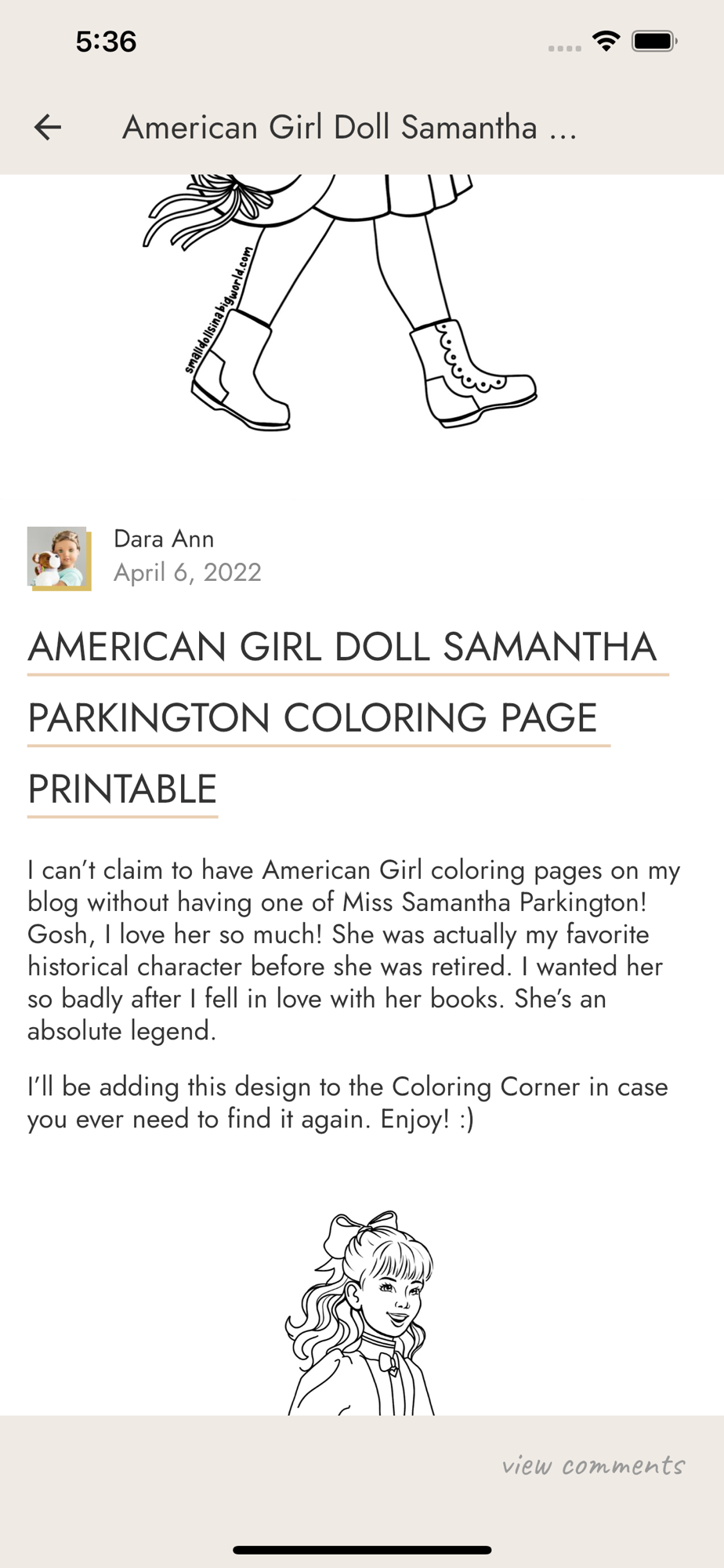The height and width of the screenshot is (1568, 724).
Task: Tap the home indicator bar
Action: click(x=362, y=1549)
